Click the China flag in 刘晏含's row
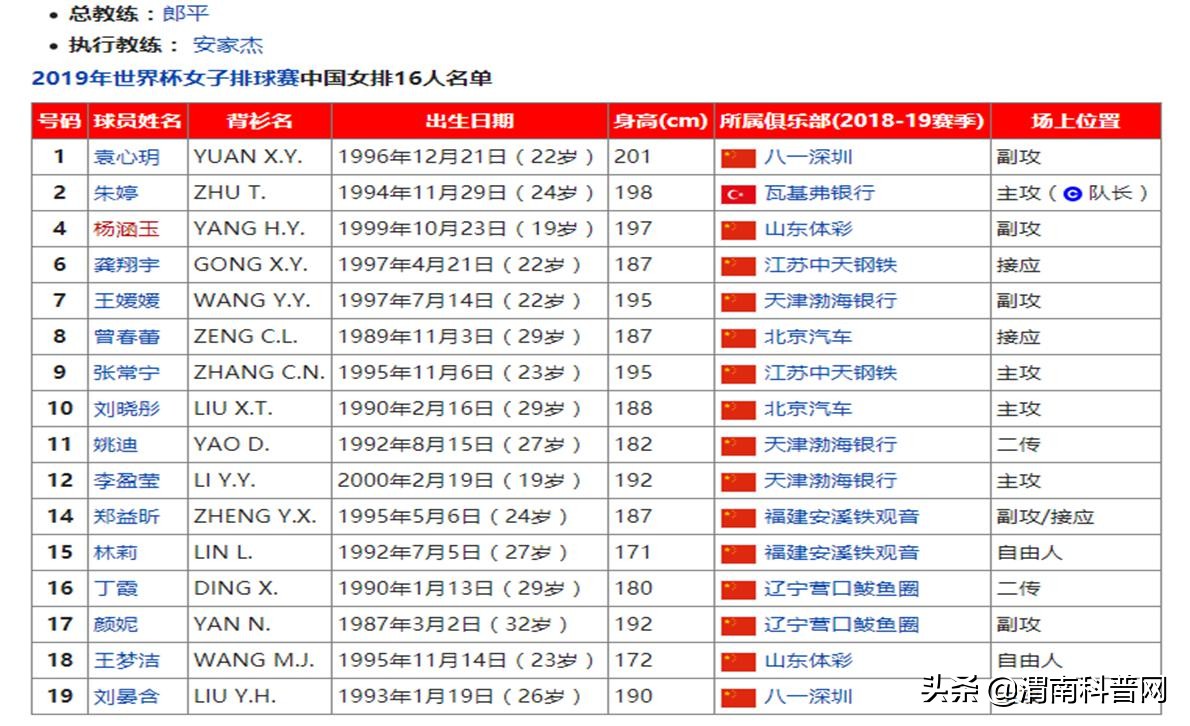 click(x=738, y=697)
